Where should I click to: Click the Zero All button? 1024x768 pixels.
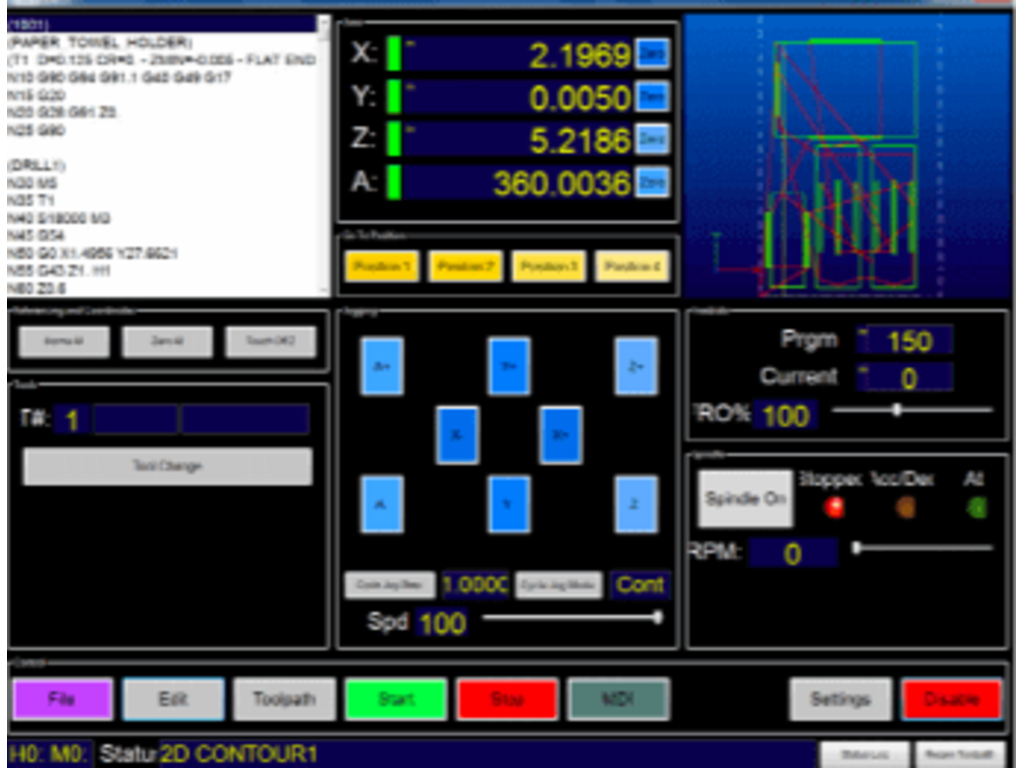pyautogui.click(x=167, y=342)
